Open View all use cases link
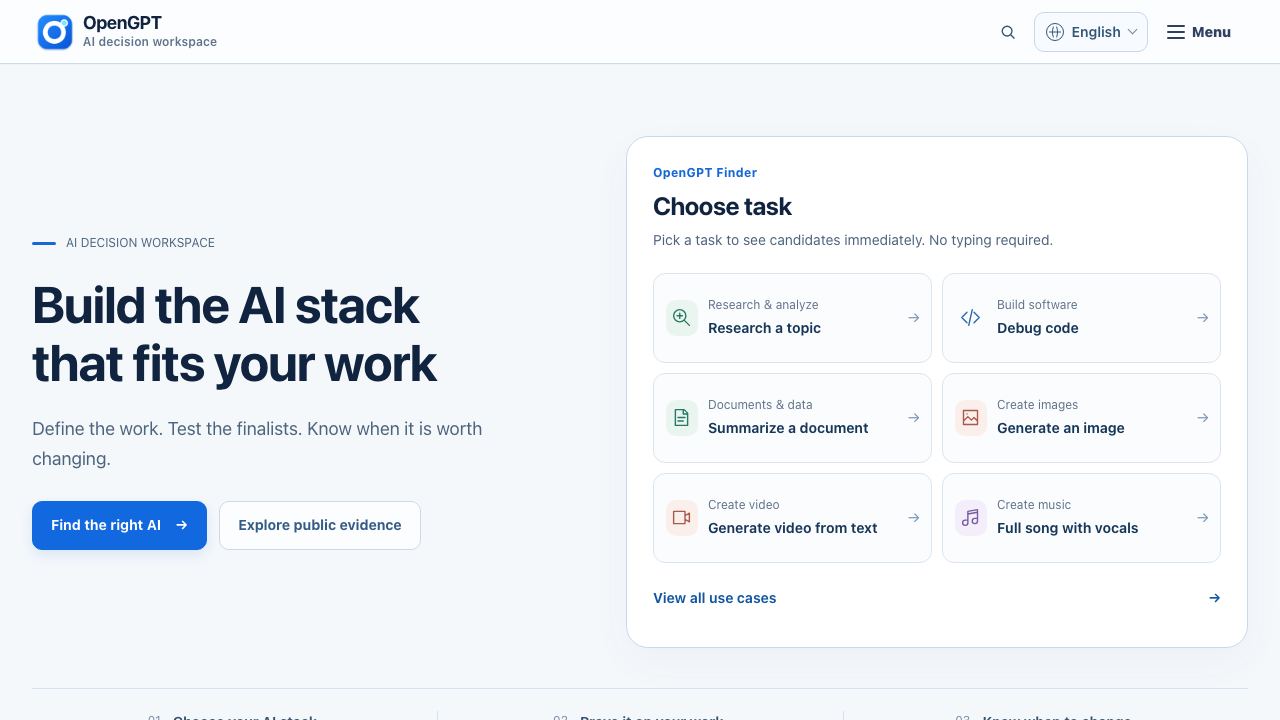This screenshot has height=720, width=1280. coord(714,598)
